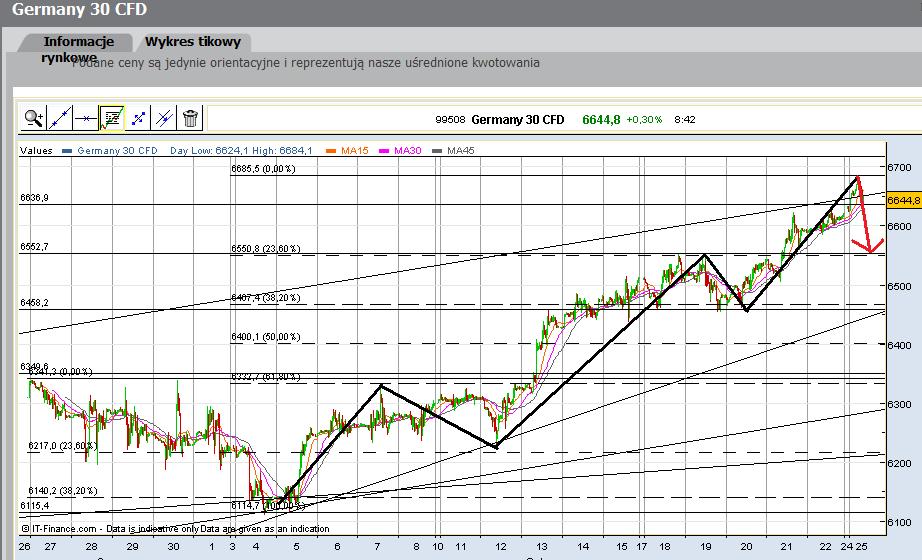
Task: Click the trash bin delete icon
Action: coord(190,118)
